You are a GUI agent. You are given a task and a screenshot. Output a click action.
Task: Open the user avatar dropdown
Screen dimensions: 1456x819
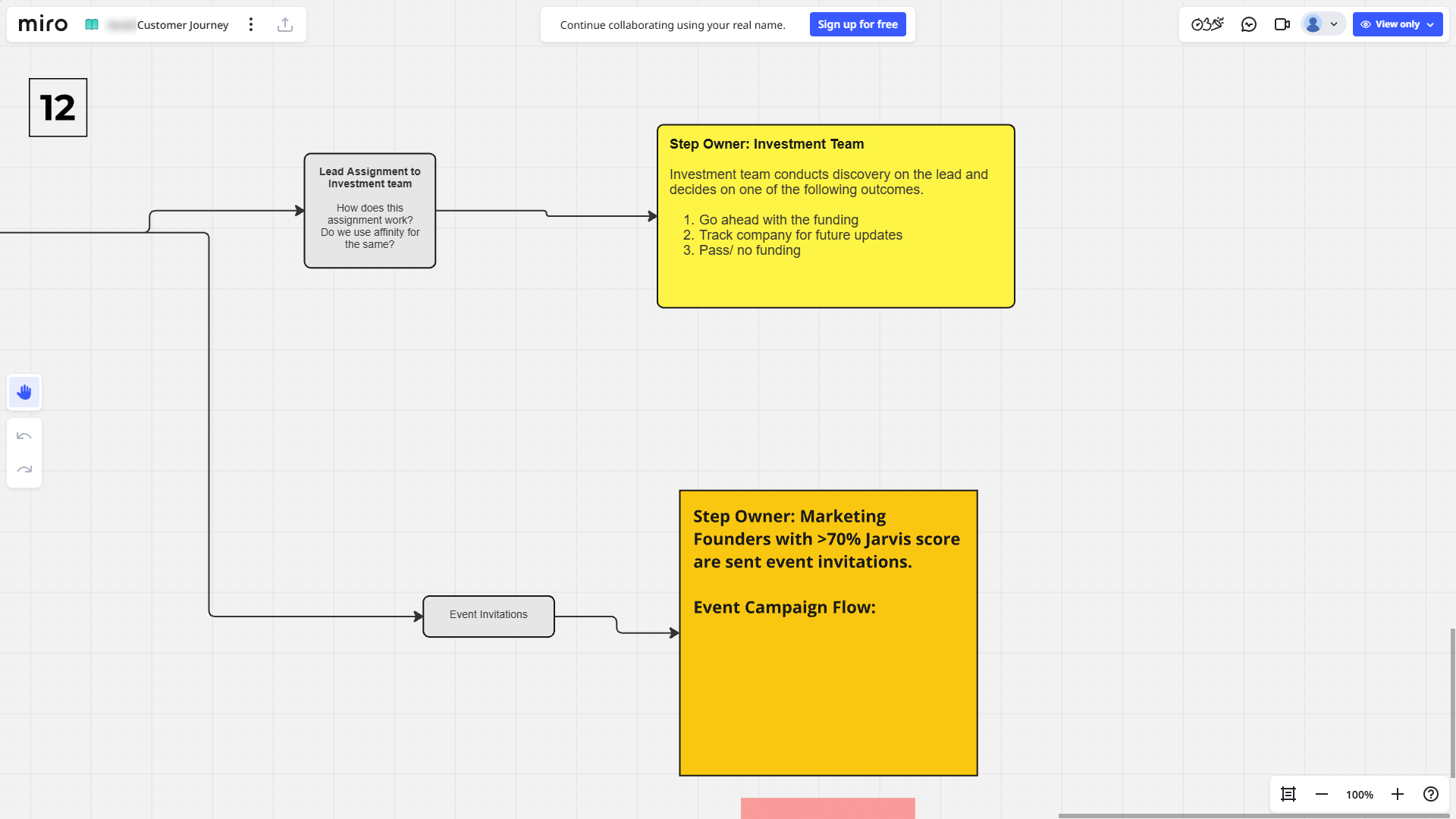[x=1323, y=24]
